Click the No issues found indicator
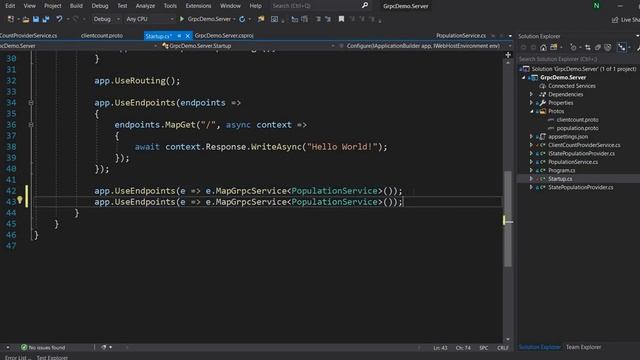This screenshot has width=640, height=360. (x=43, y=348)
